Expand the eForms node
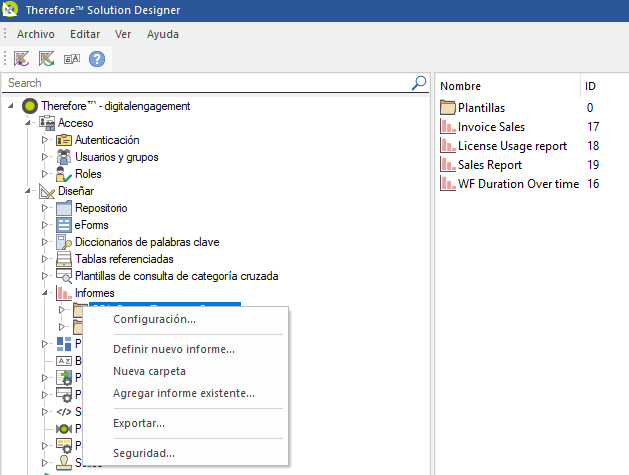 pos(45,225)
